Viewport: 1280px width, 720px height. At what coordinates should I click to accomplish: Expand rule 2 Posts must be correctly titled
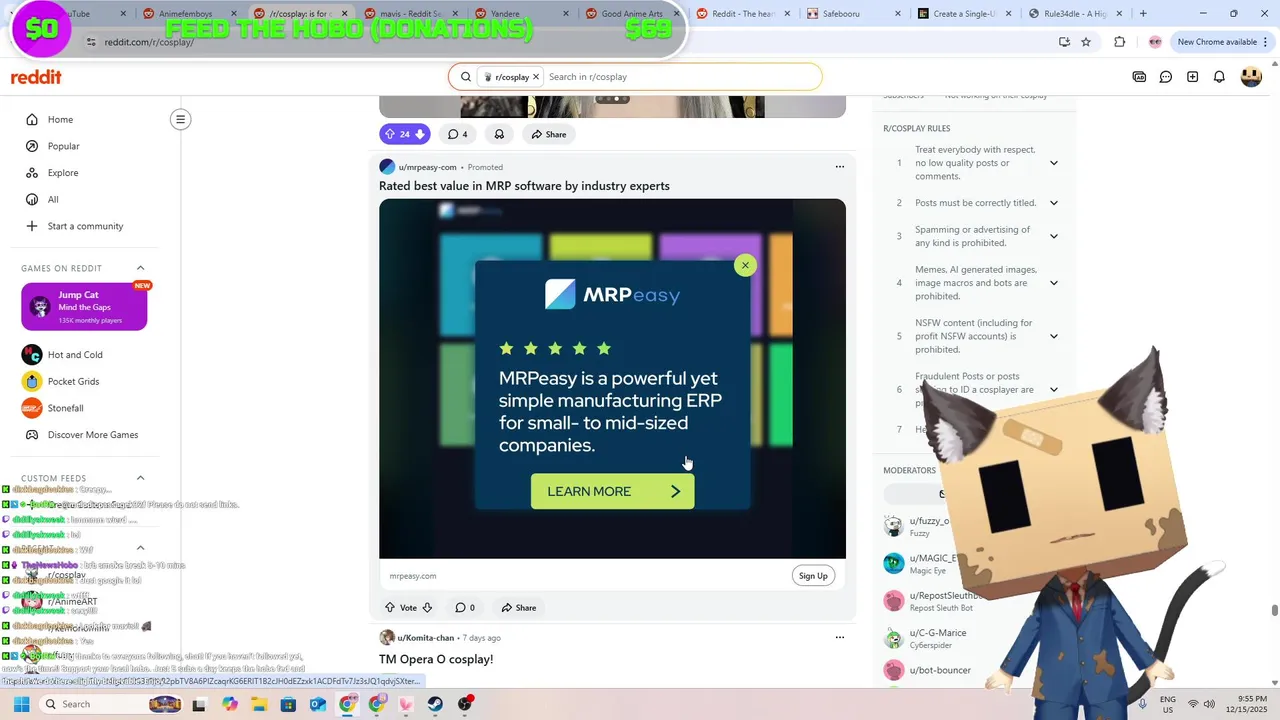1053,203
